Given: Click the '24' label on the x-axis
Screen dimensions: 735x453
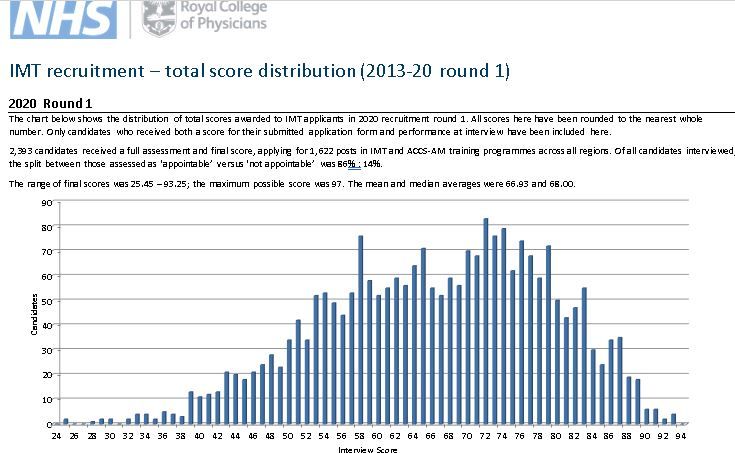Looking at the screenshot, I should [x=57, y=435].
